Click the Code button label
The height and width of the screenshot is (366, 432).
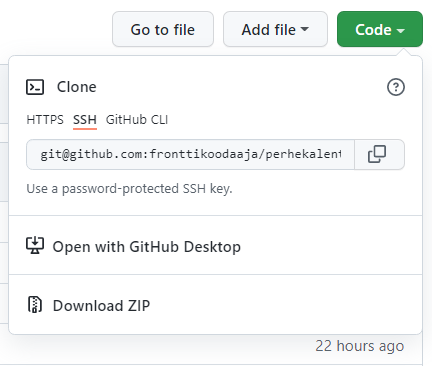(x=373, y=30)
